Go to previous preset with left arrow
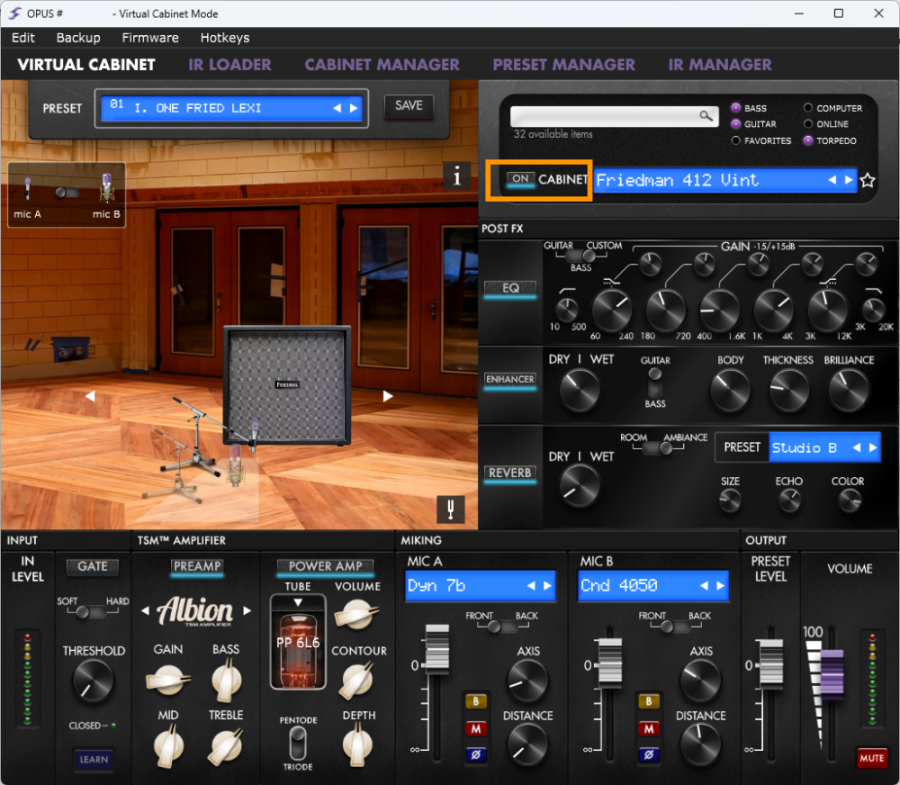This screenshot has width=900, height=785. (x=337, y=108)
